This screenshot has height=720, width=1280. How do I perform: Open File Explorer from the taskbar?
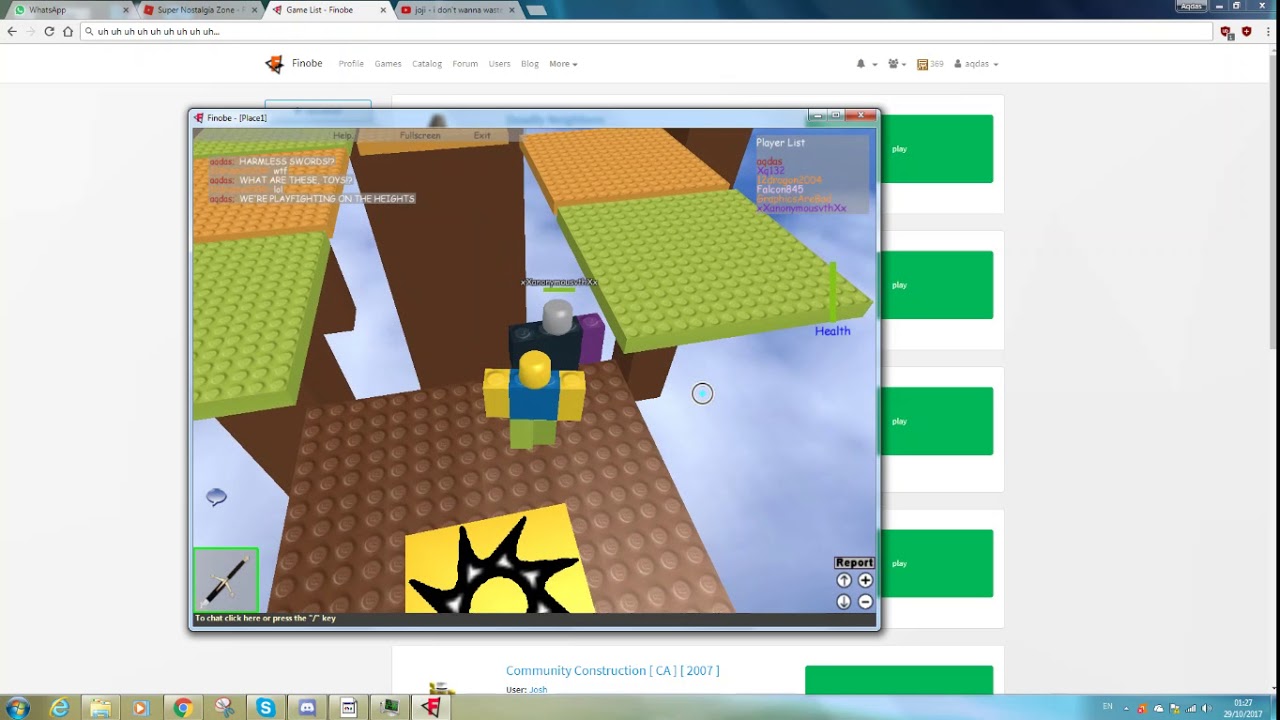[101, 708]
